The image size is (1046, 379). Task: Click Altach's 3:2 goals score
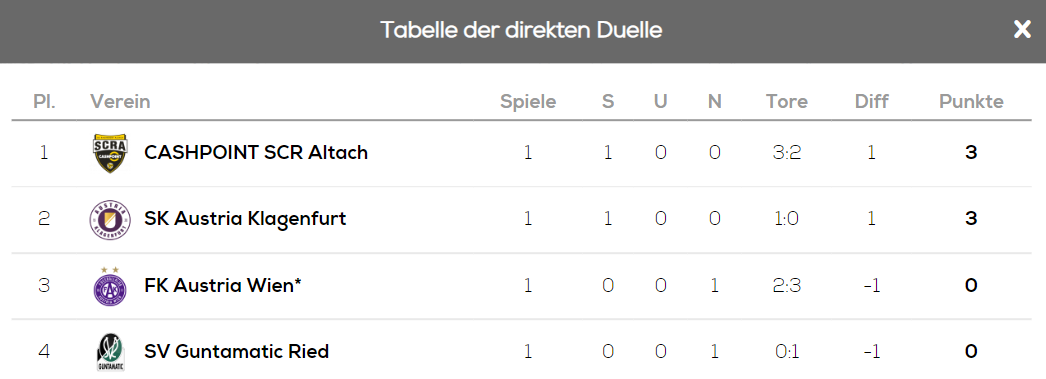coord(787,153)
